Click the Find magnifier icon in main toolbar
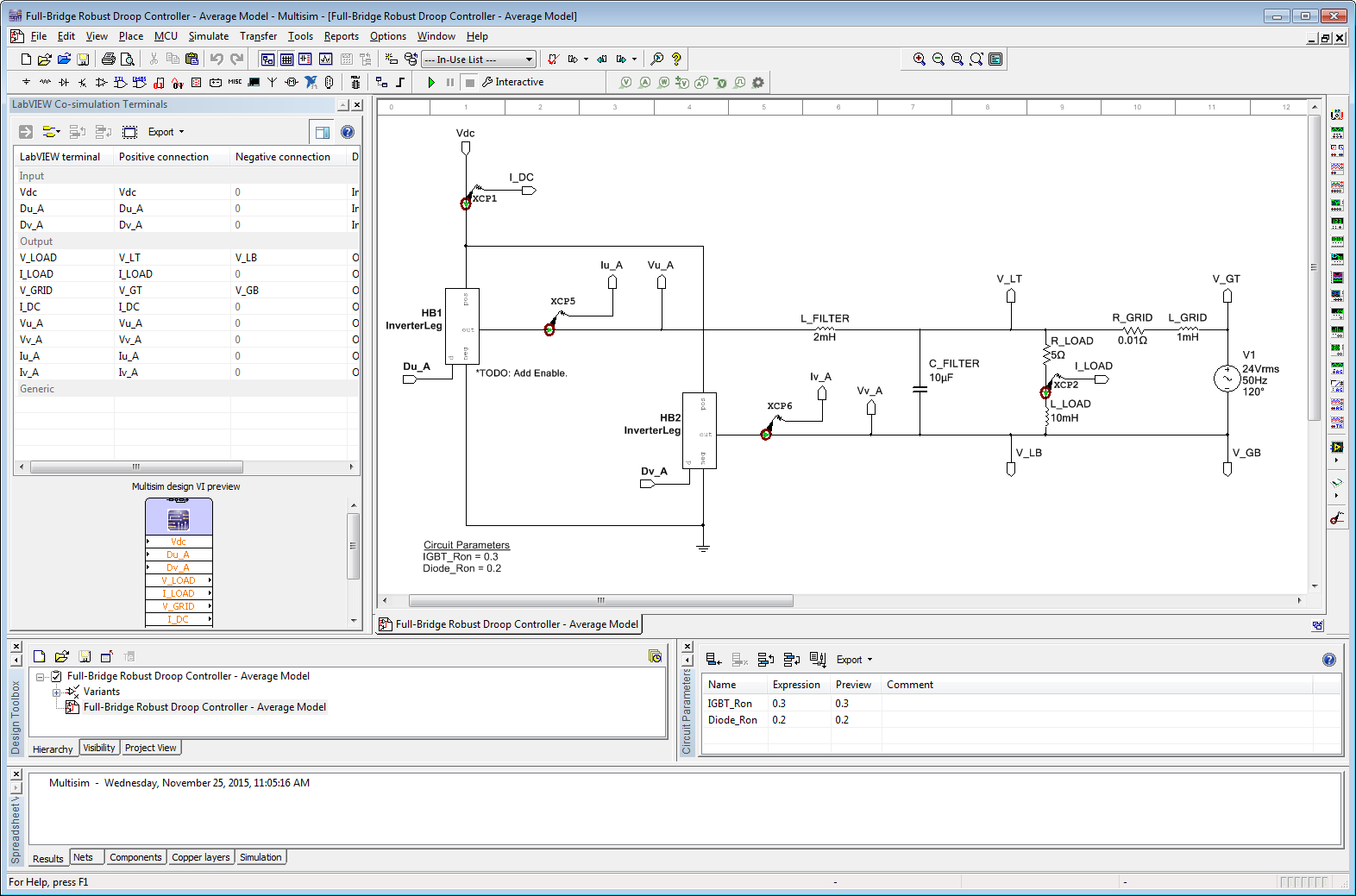Image resolution: width=1356 pixels, height=896 pixels. (657, 60)
